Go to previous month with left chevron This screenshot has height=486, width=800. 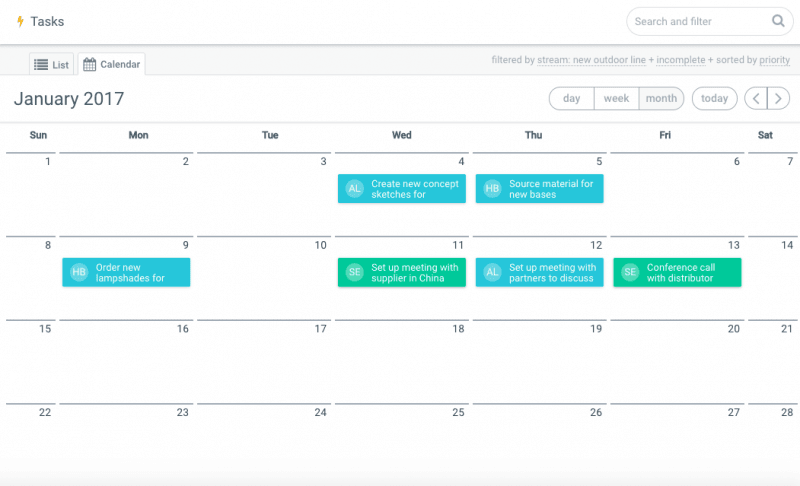click(x=756, y=98)
